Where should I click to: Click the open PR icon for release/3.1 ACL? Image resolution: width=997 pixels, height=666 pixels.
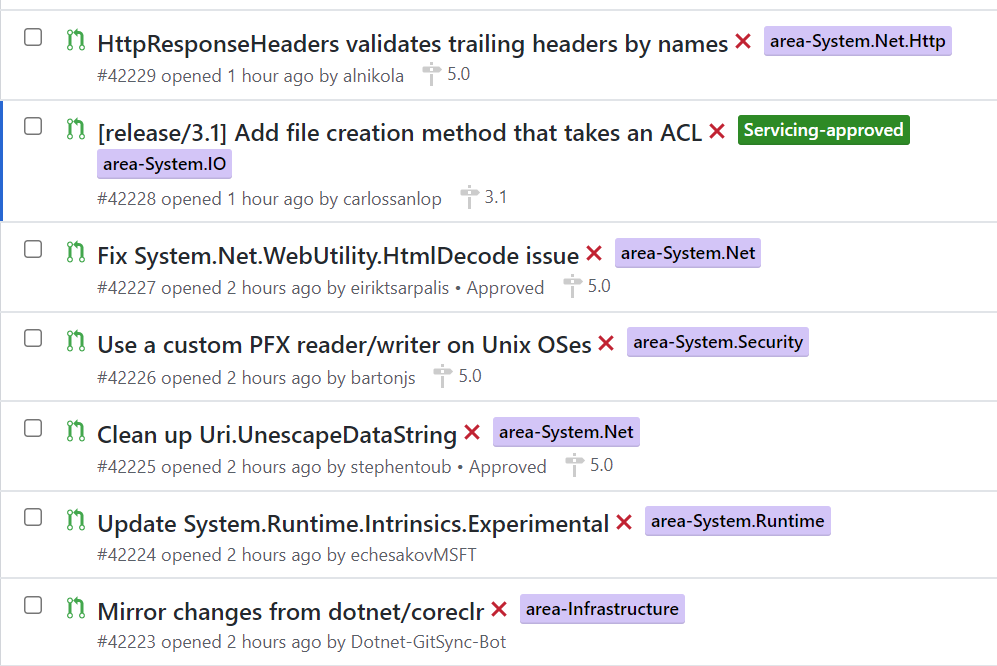(x=76, y=129)
